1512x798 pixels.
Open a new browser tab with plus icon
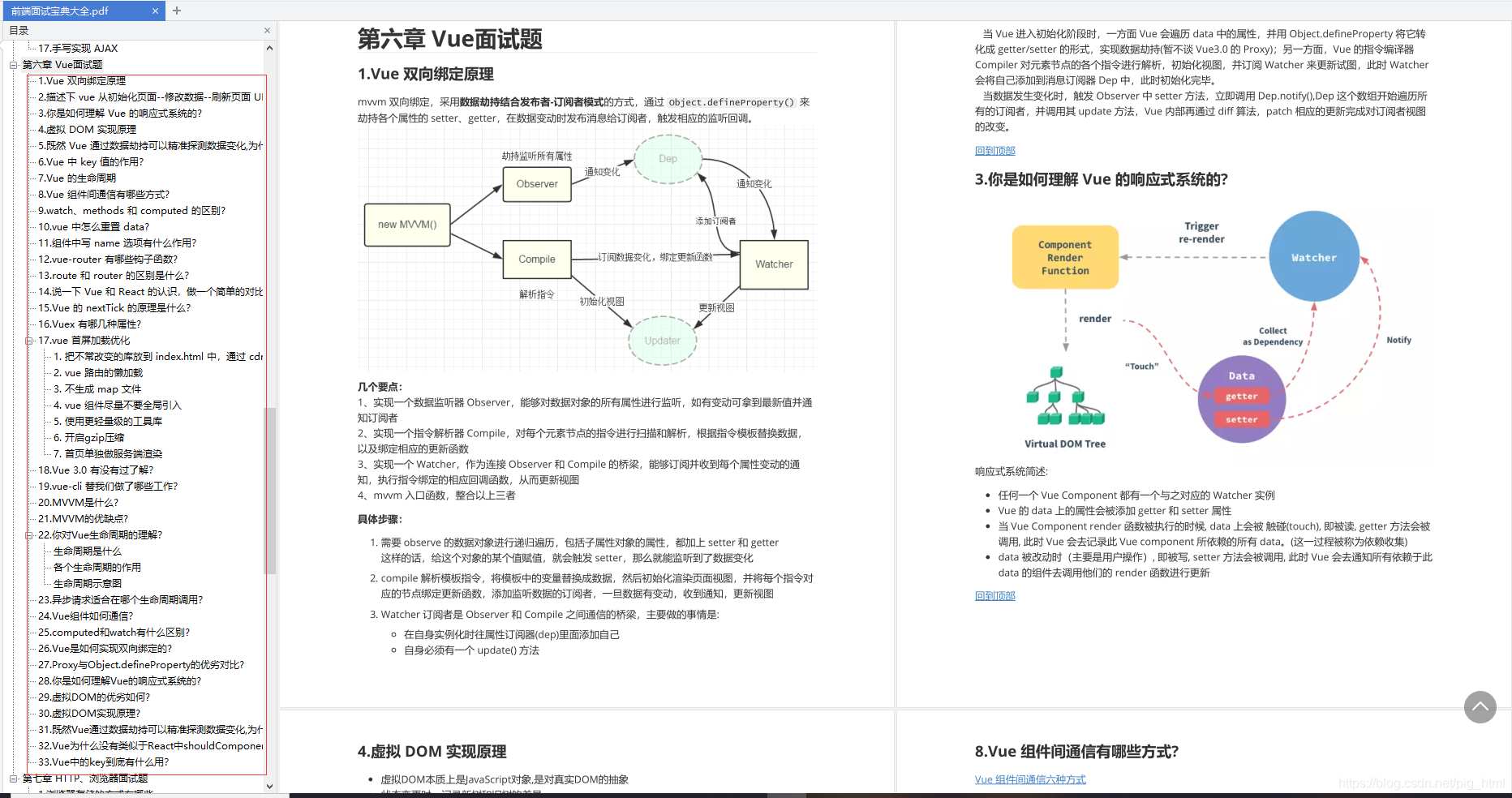coord(176,11)
